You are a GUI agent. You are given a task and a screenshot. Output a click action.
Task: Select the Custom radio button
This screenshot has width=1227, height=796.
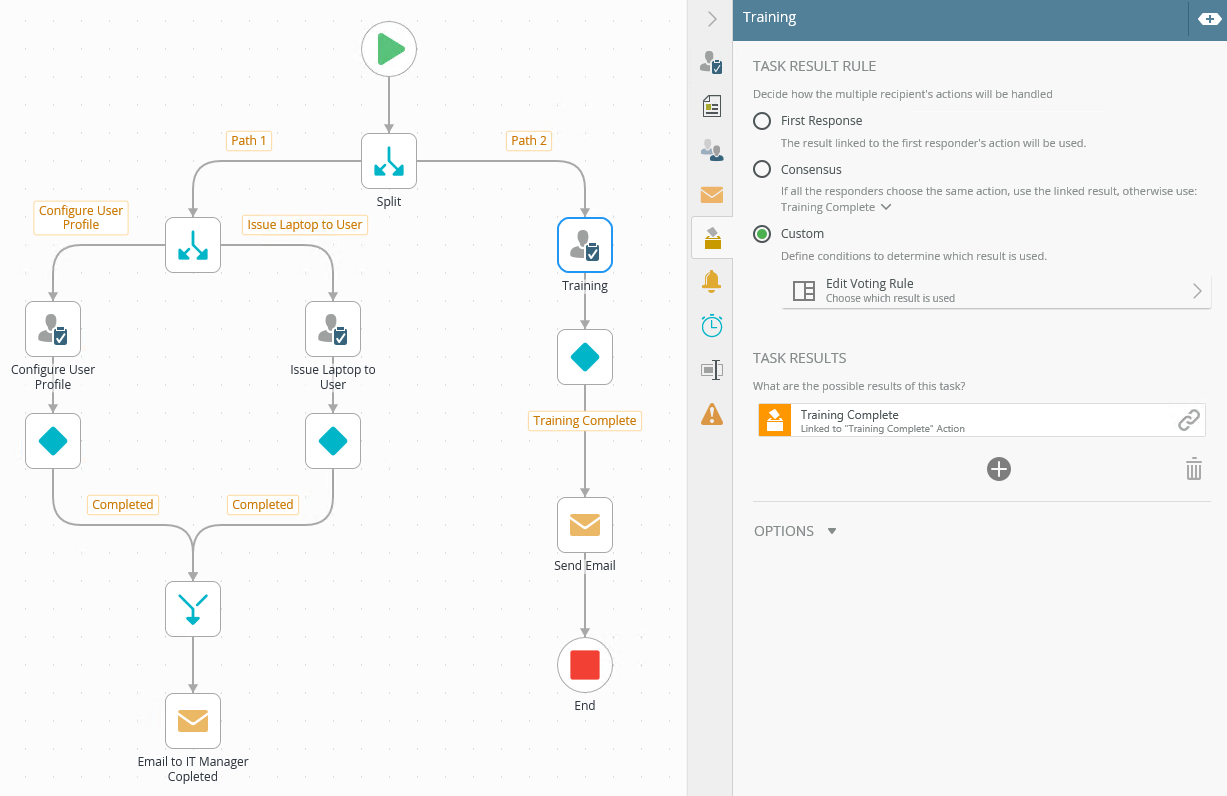coord(761,233)
